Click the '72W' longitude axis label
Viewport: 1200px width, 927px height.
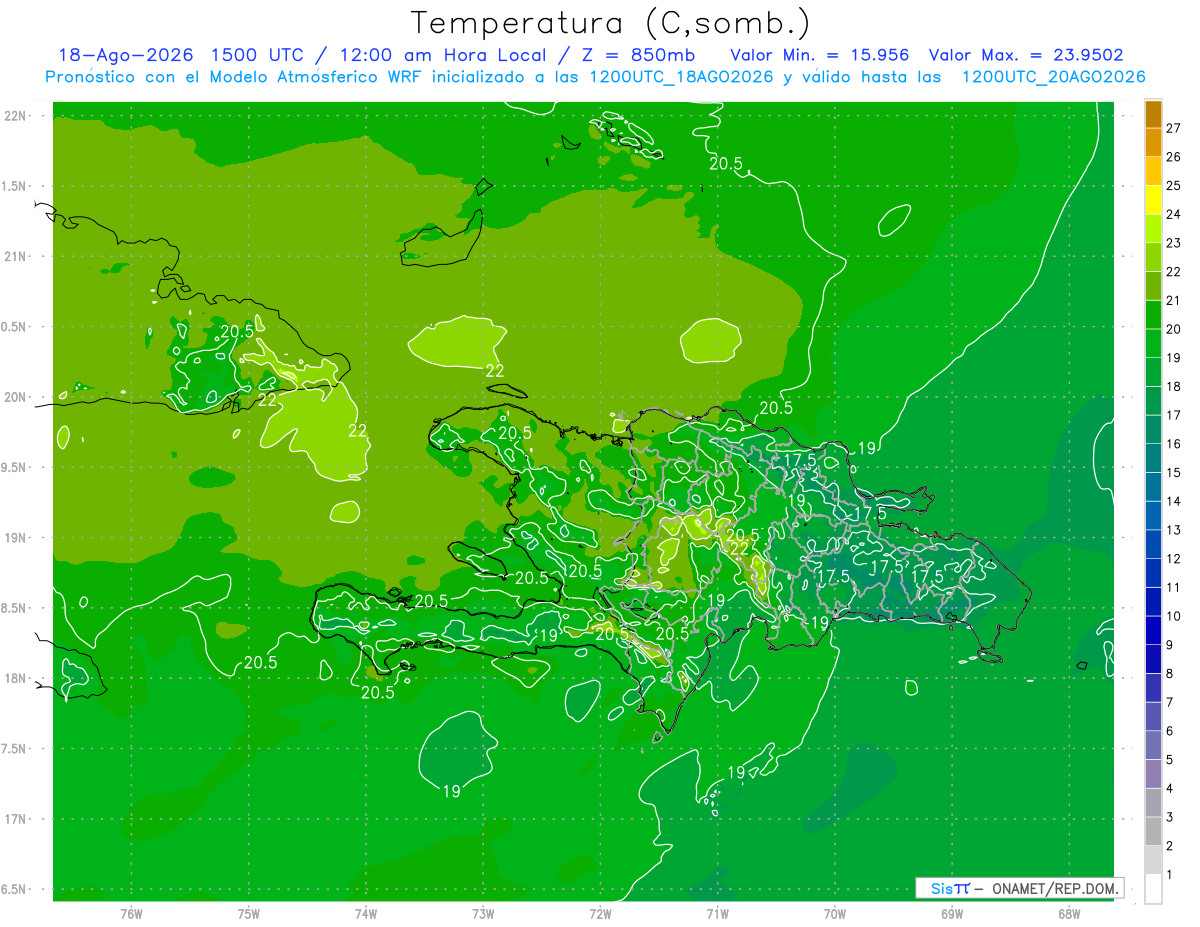(600, 913)
